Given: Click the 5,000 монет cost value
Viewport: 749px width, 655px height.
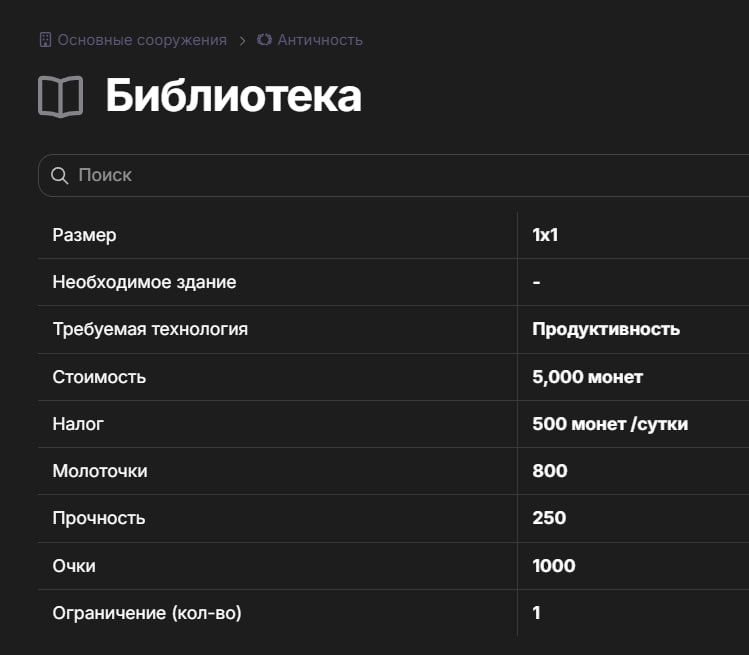Looking at the screenshot, I should pos(588,377).
